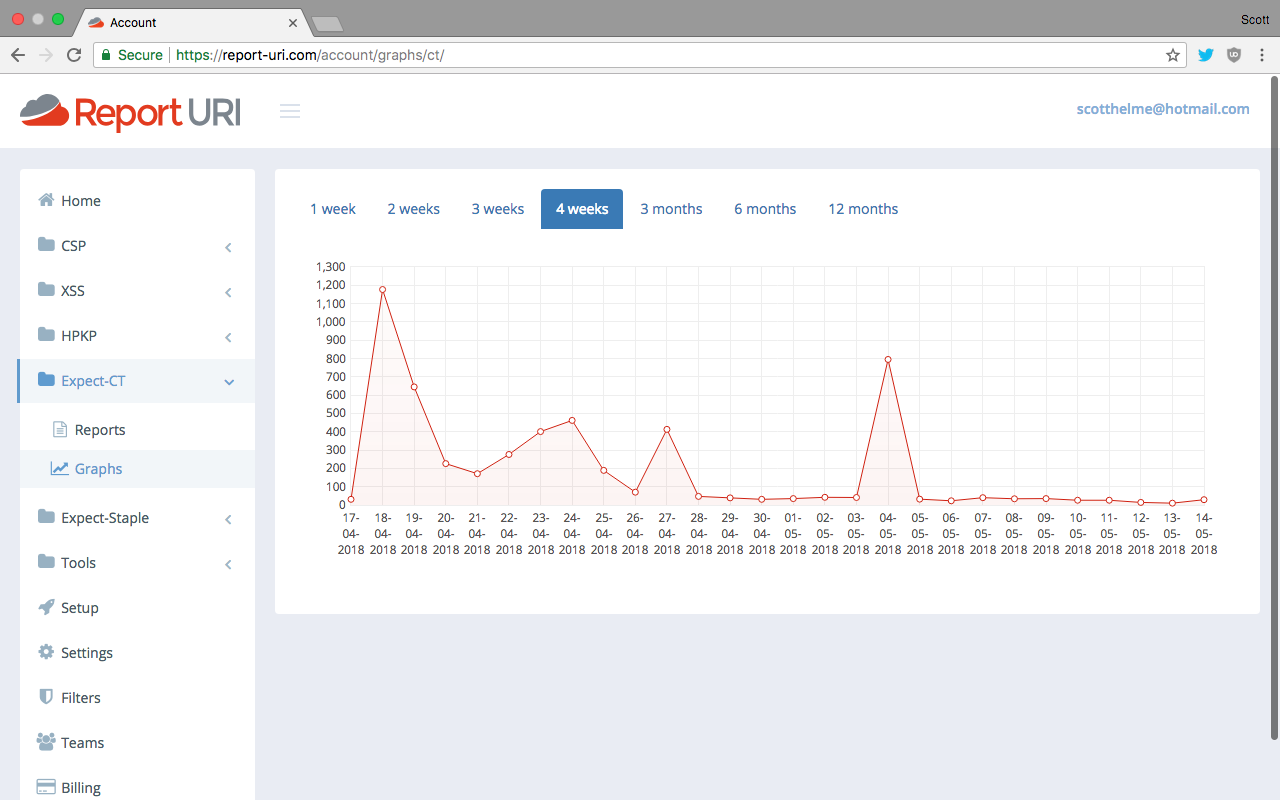Click the Filters shield icon

(46, 697)
